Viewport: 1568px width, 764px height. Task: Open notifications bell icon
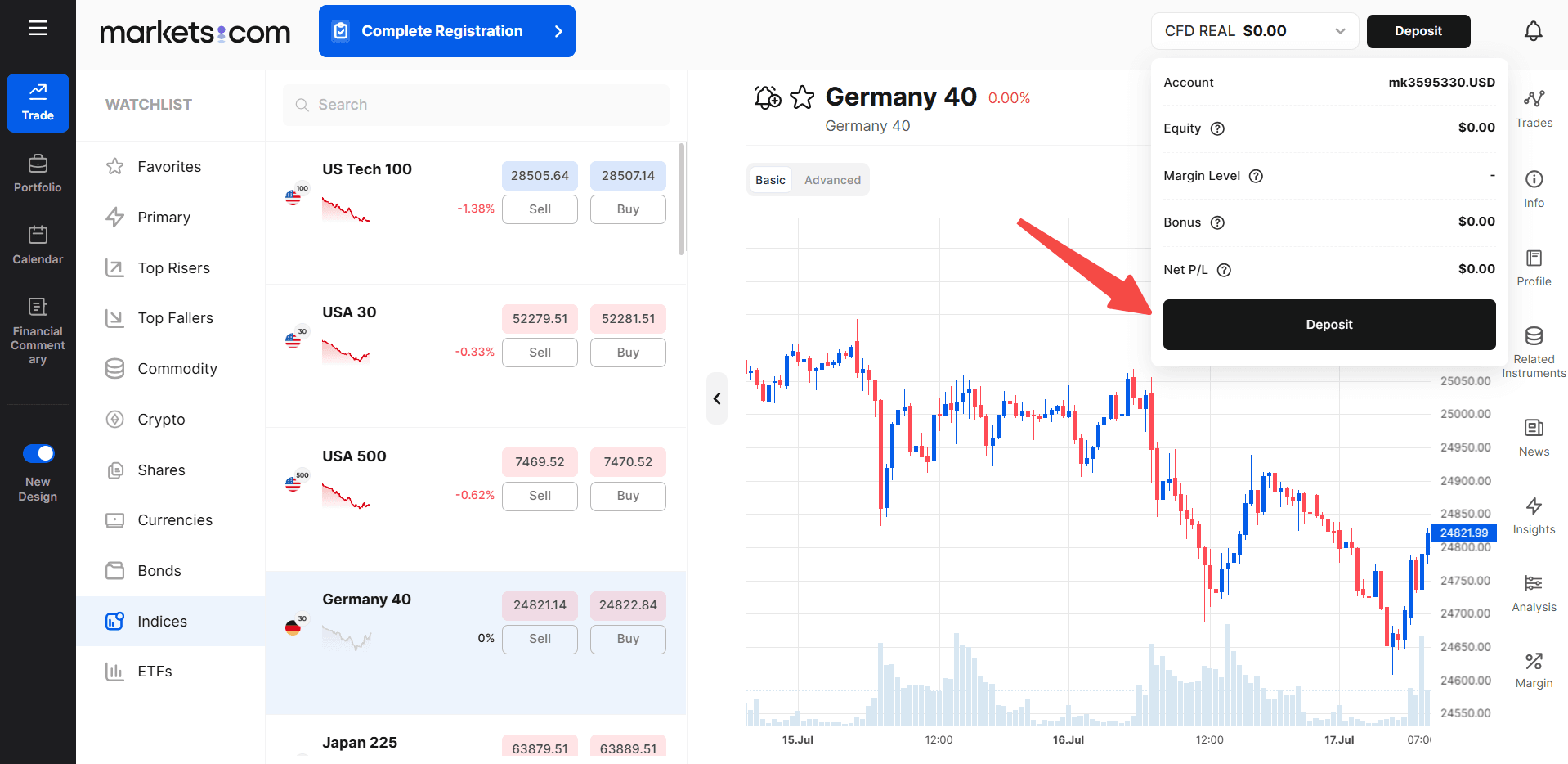[x=1533, y=31]
